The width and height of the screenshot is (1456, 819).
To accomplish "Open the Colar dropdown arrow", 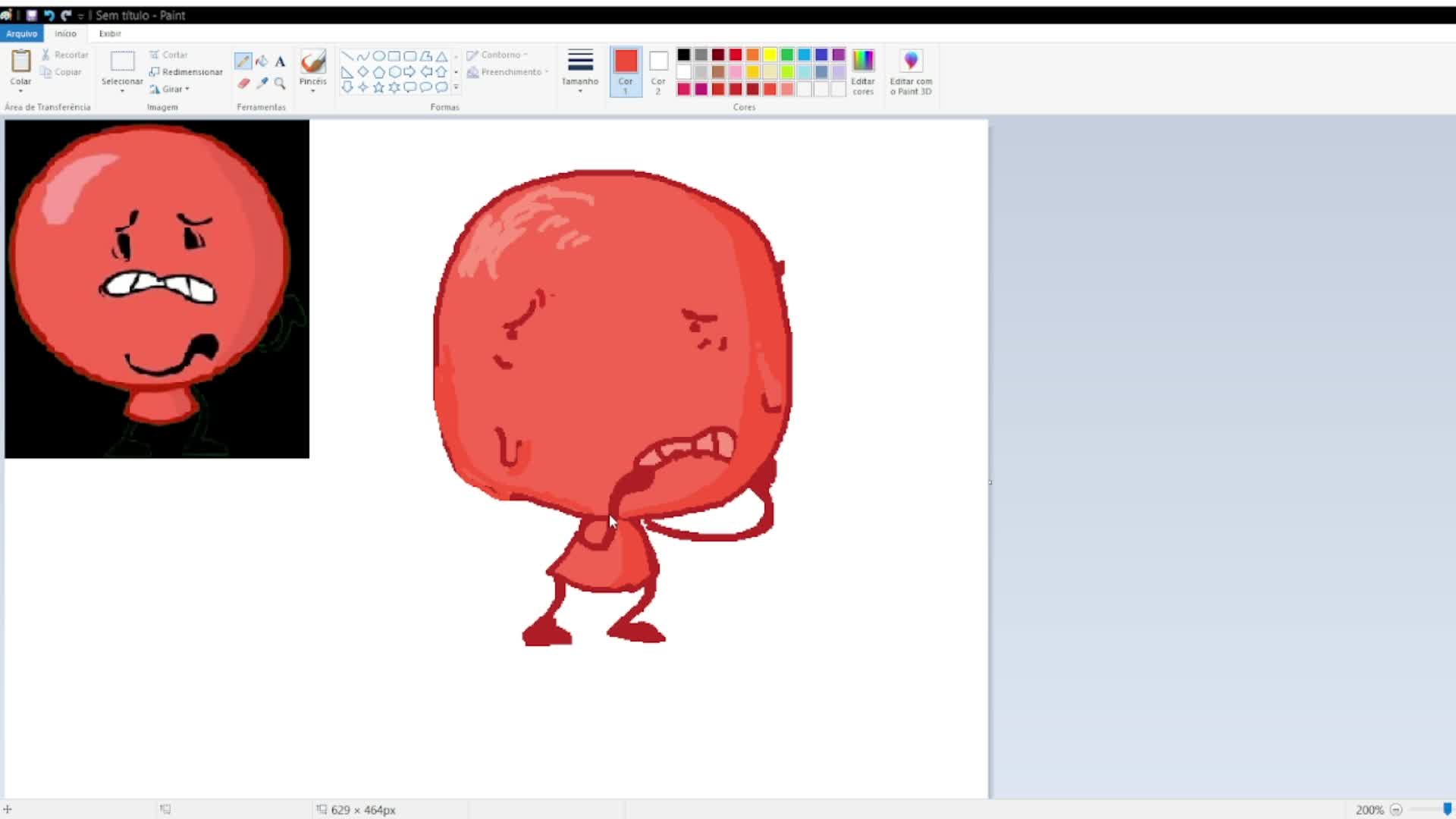I will (20, 91).
